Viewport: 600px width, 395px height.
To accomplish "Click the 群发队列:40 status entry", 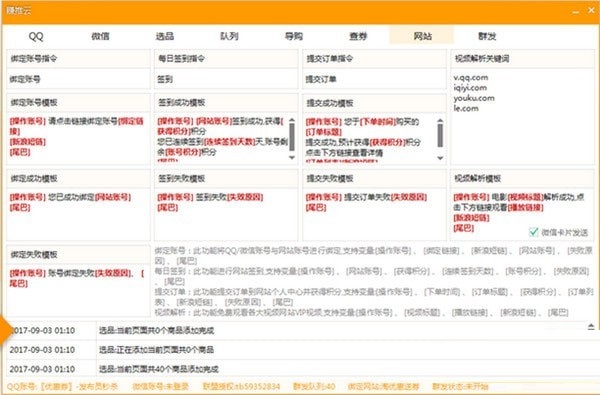I will tap(314, 387).
